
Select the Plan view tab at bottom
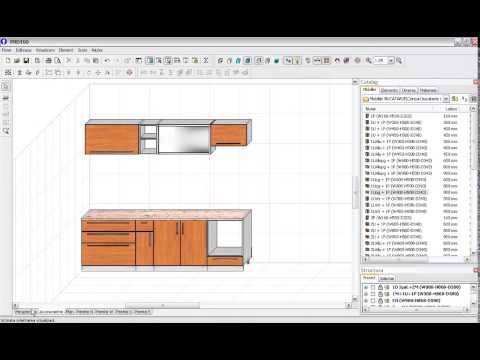[x=69, y=312]
